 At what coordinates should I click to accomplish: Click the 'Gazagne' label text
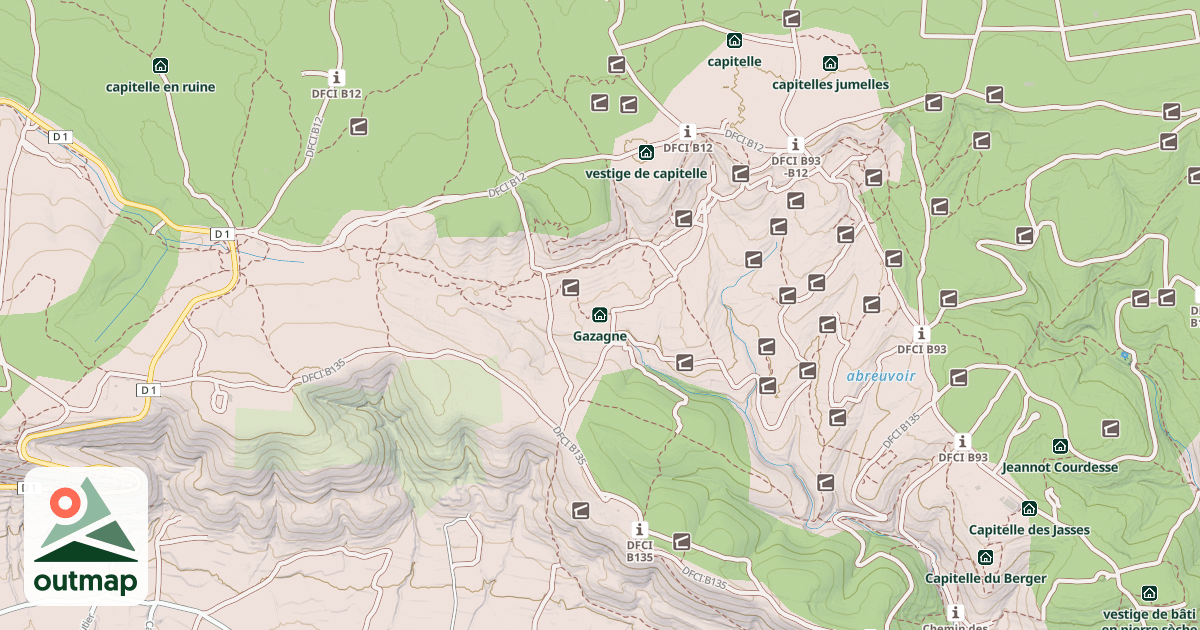click(x=600, y=336)
